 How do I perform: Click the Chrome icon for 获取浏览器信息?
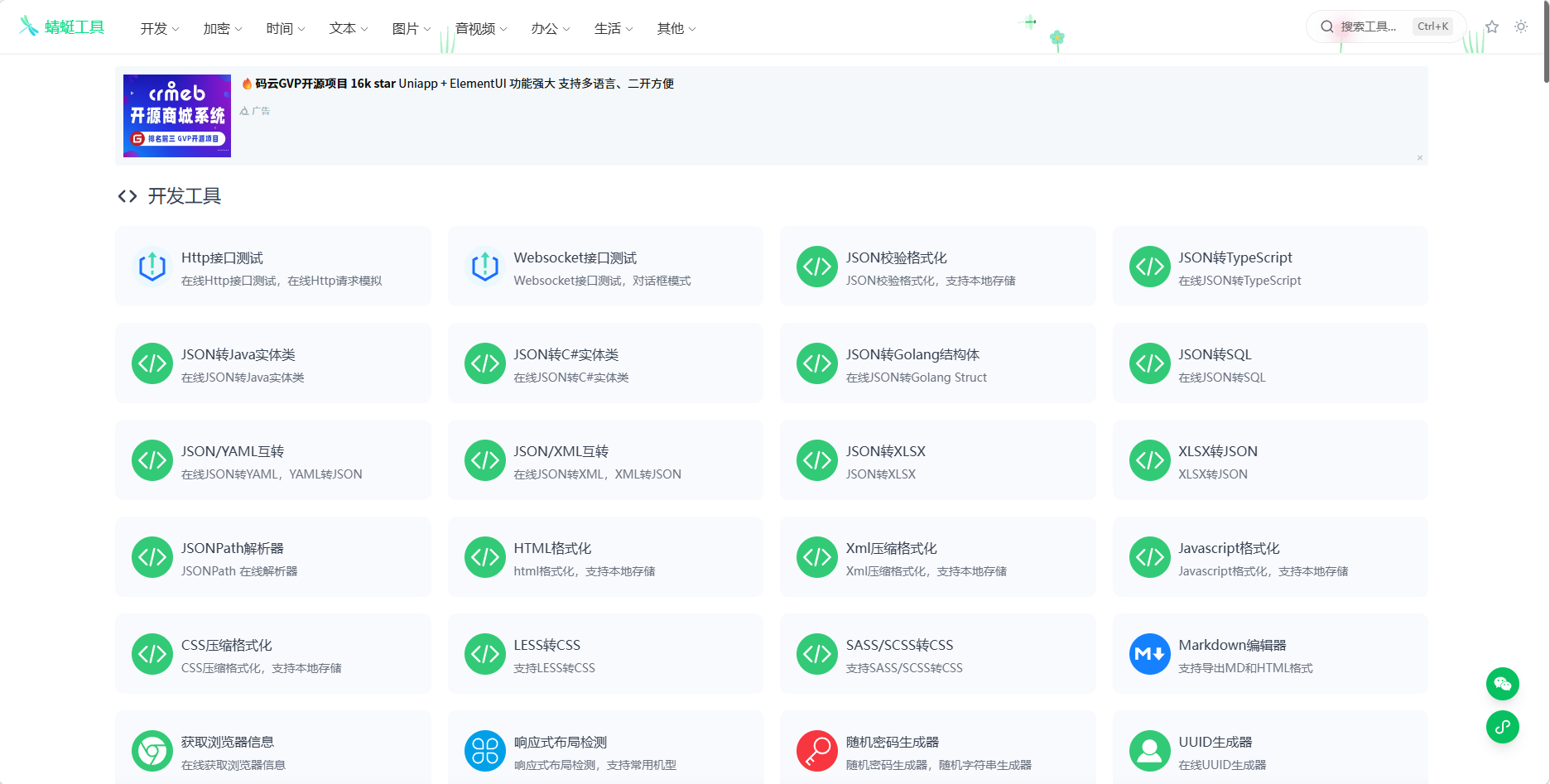(x=152, y=751)
